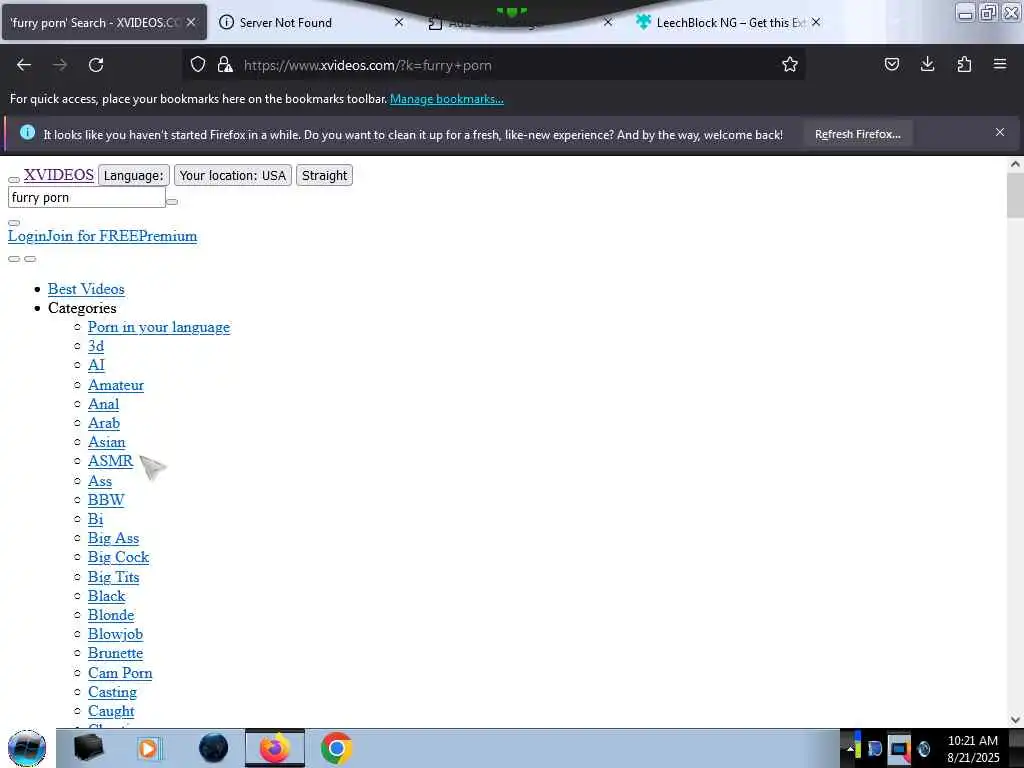Screen dimensions: 1024x768
Task: Close the XVIDEOS search tab
Action: tap(191, 22)
